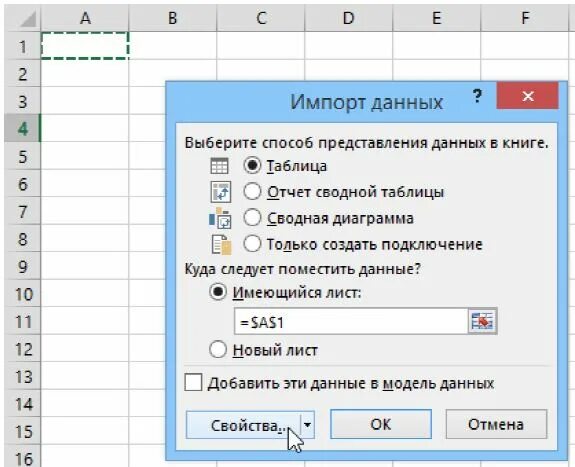The height and width of the screenshot is (467, 575).
Task: Click the Отмена button
Action: tap(496, 424)
